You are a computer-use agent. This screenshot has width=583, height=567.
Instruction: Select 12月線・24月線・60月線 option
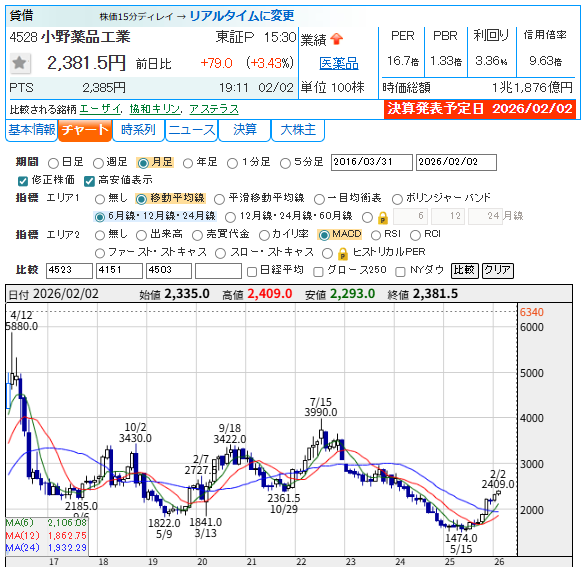point(231,217)
